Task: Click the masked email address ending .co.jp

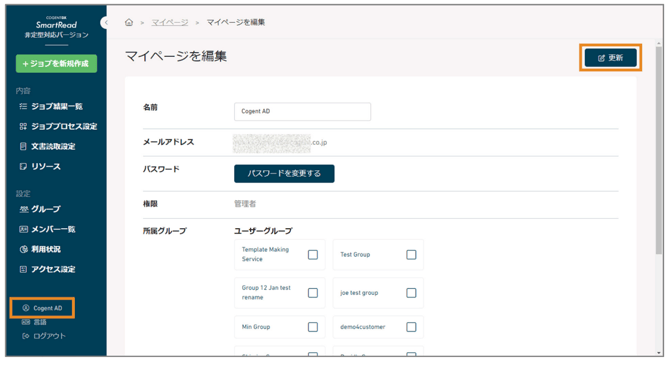Action: coord(280,143)
